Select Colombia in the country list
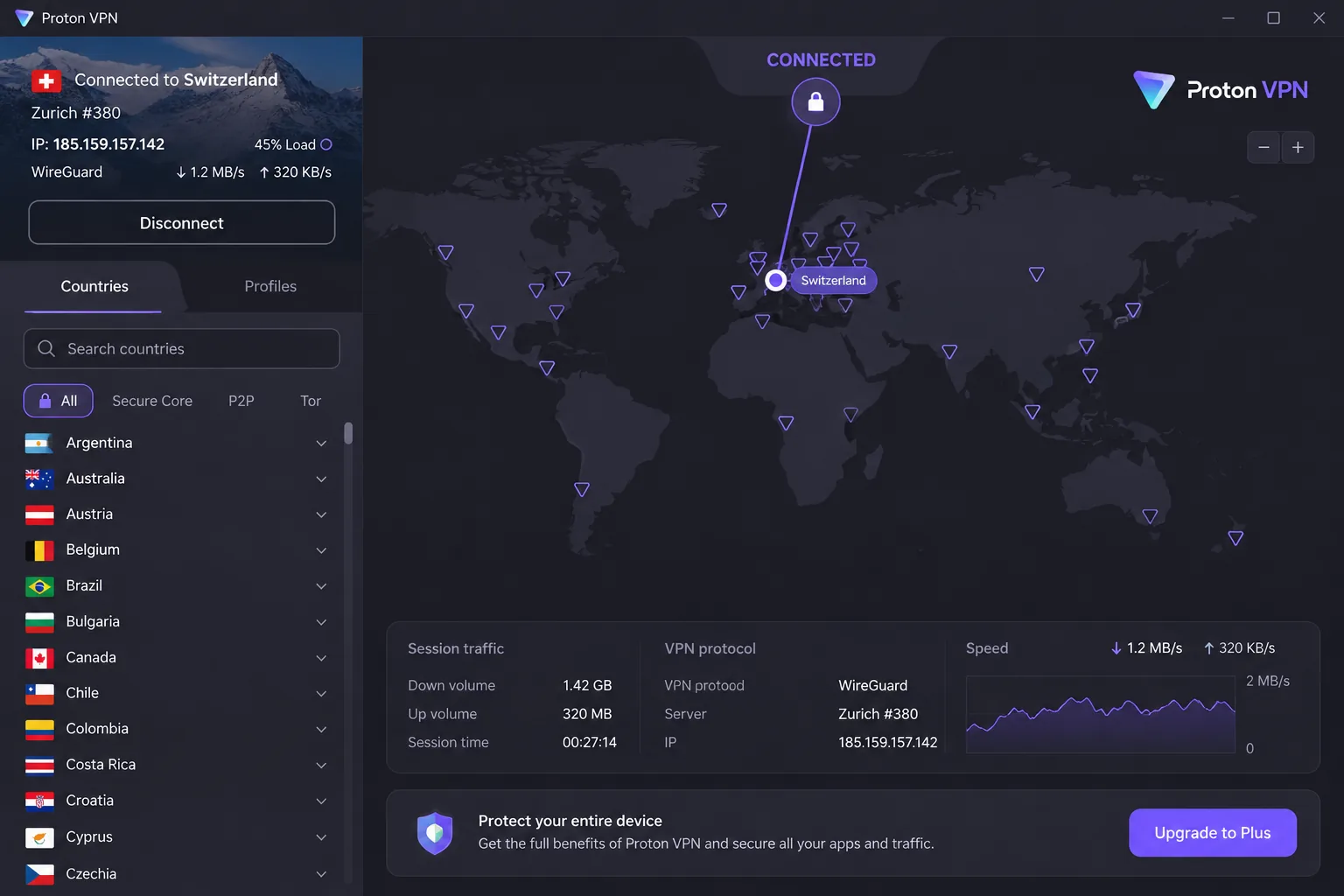 178,729
